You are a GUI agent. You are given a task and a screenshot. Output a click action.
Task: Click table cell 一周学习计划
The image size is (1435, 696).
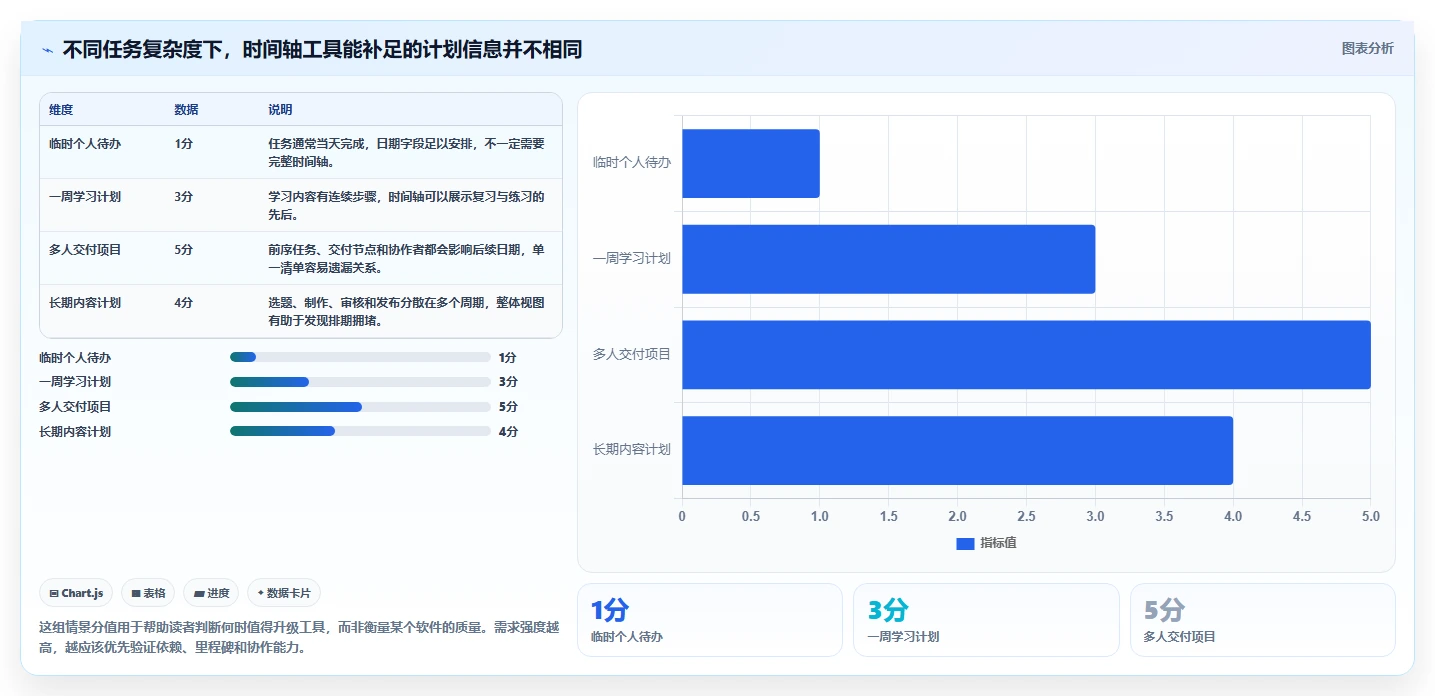[x=85, y=197]
